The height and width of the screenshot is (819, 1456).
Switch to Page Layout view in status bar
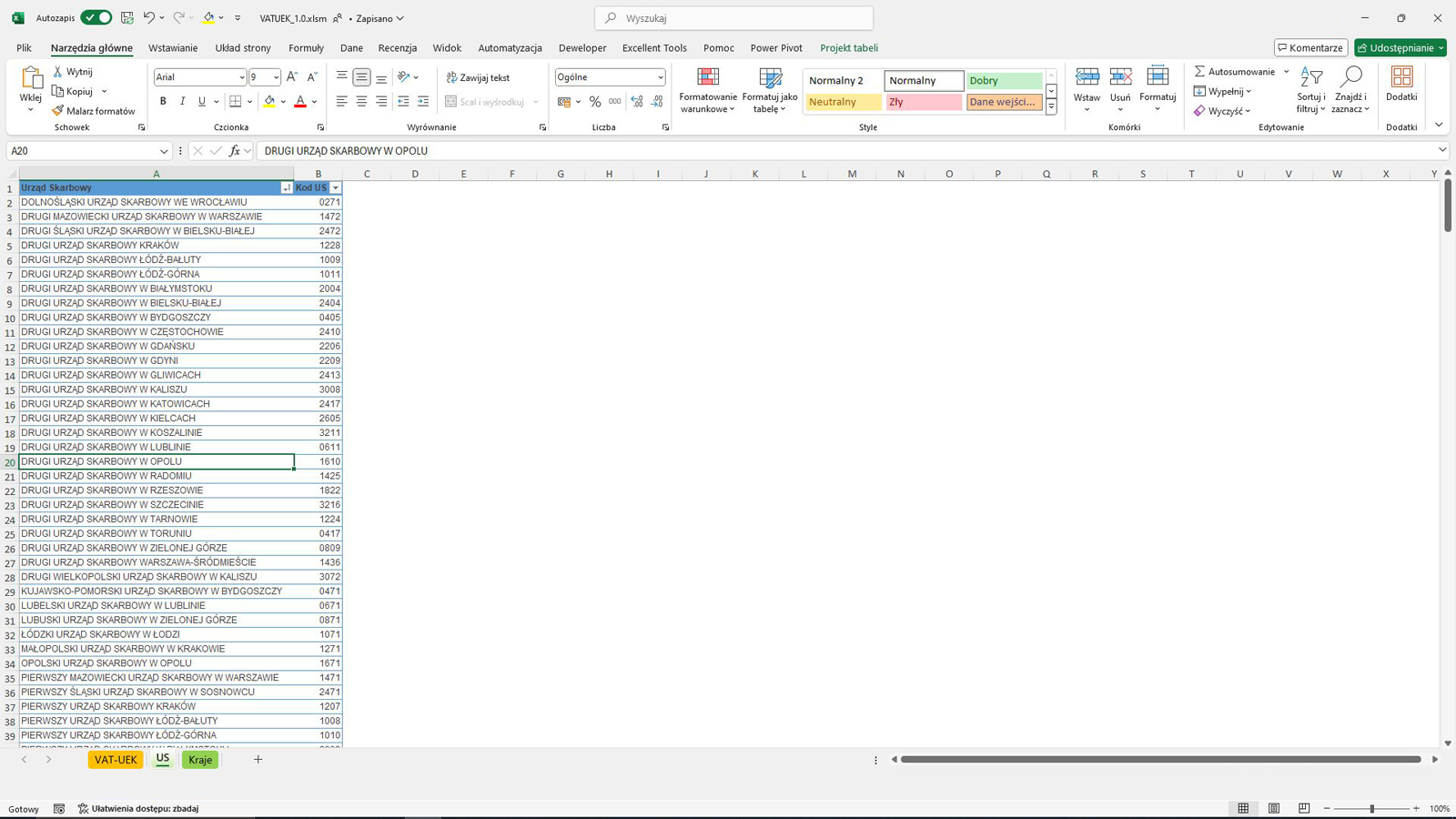click(x=1274, y=808)
